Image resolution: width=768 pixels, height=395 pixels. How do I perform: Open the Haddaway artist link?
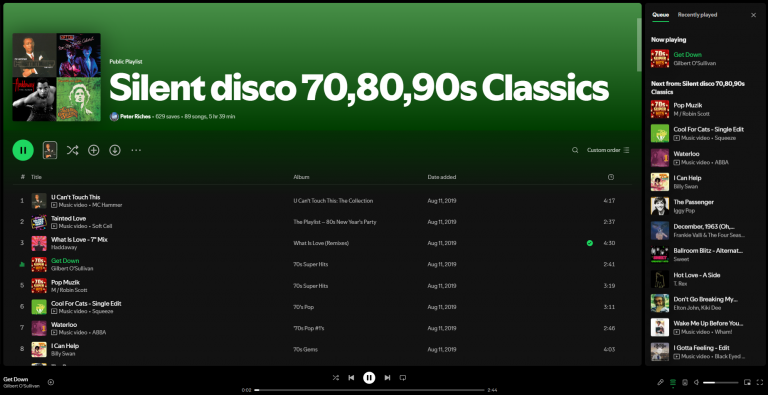point(64,247)
